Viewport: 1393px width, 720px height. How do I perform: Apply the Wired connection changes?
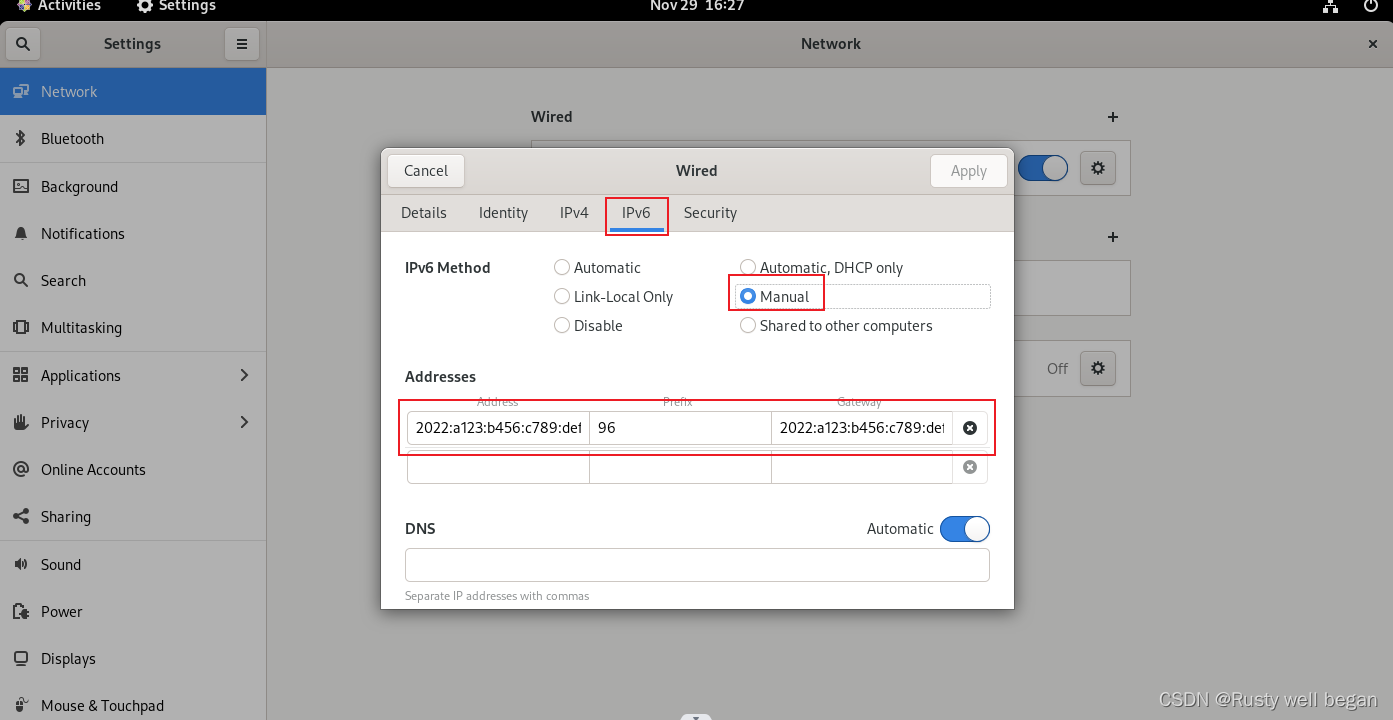pyautogui.click(x=969, y=171)
